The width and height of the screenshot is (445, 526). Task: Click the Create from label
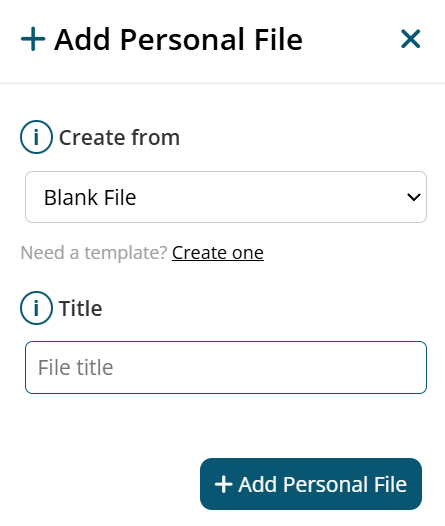pos(119,137)
